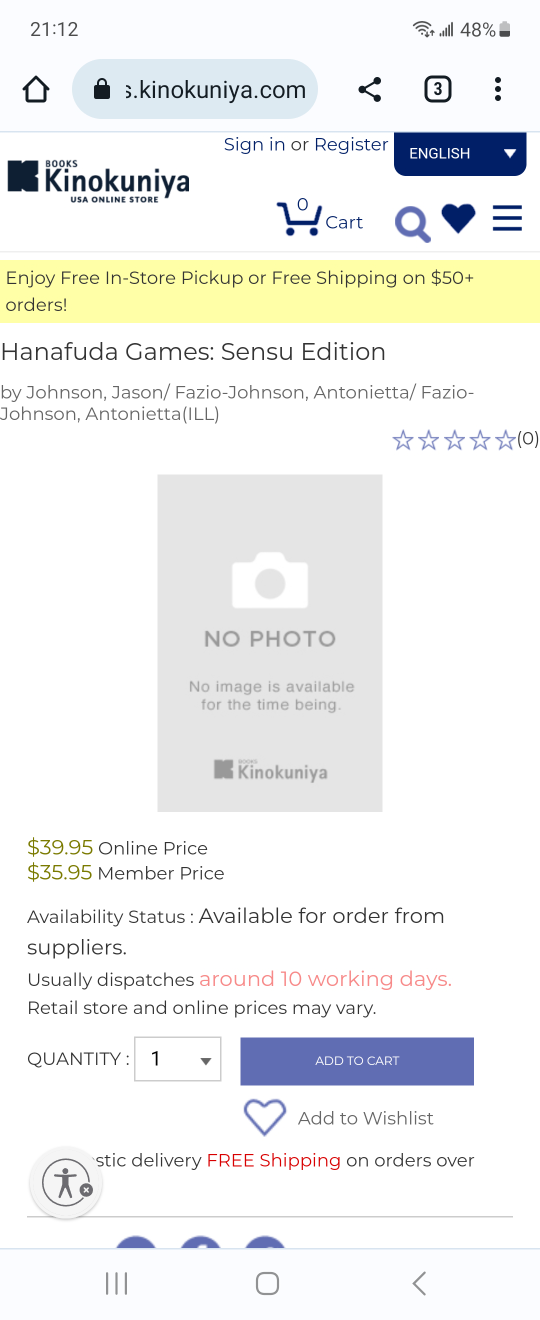Tap the magnifying glass search icon
The width and height of the screenshot is (540, 1320).
(x=412, y=224)
